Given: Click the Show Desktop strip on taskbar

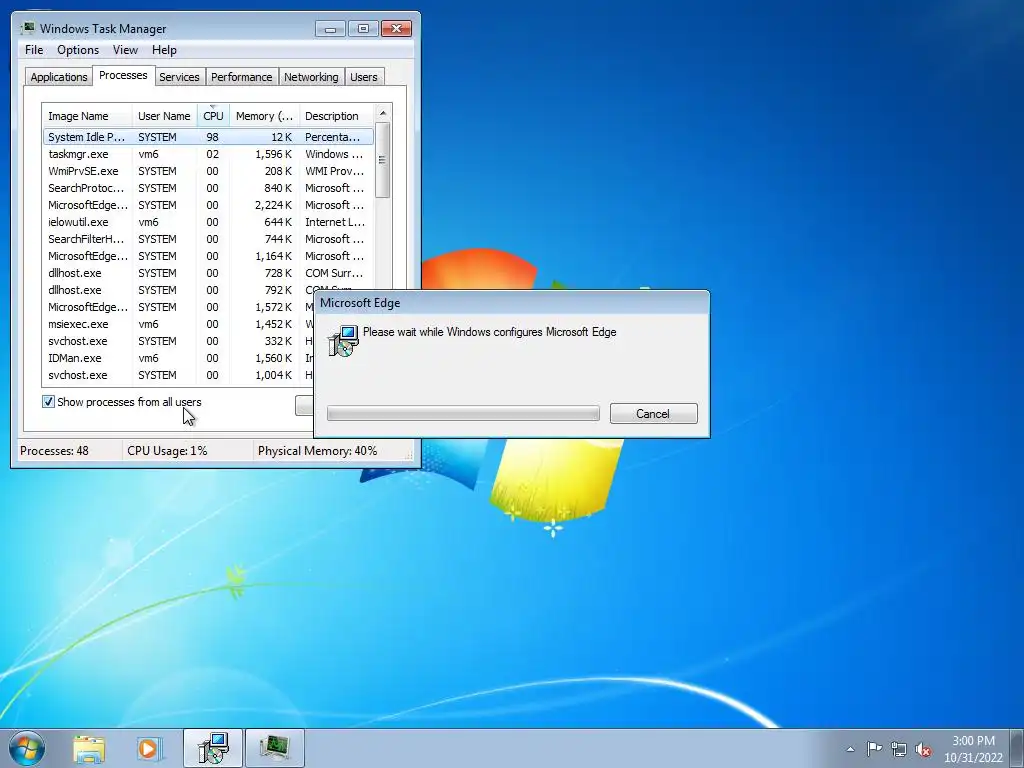Looking at the screenshot, I should [x=1017, y=748].
